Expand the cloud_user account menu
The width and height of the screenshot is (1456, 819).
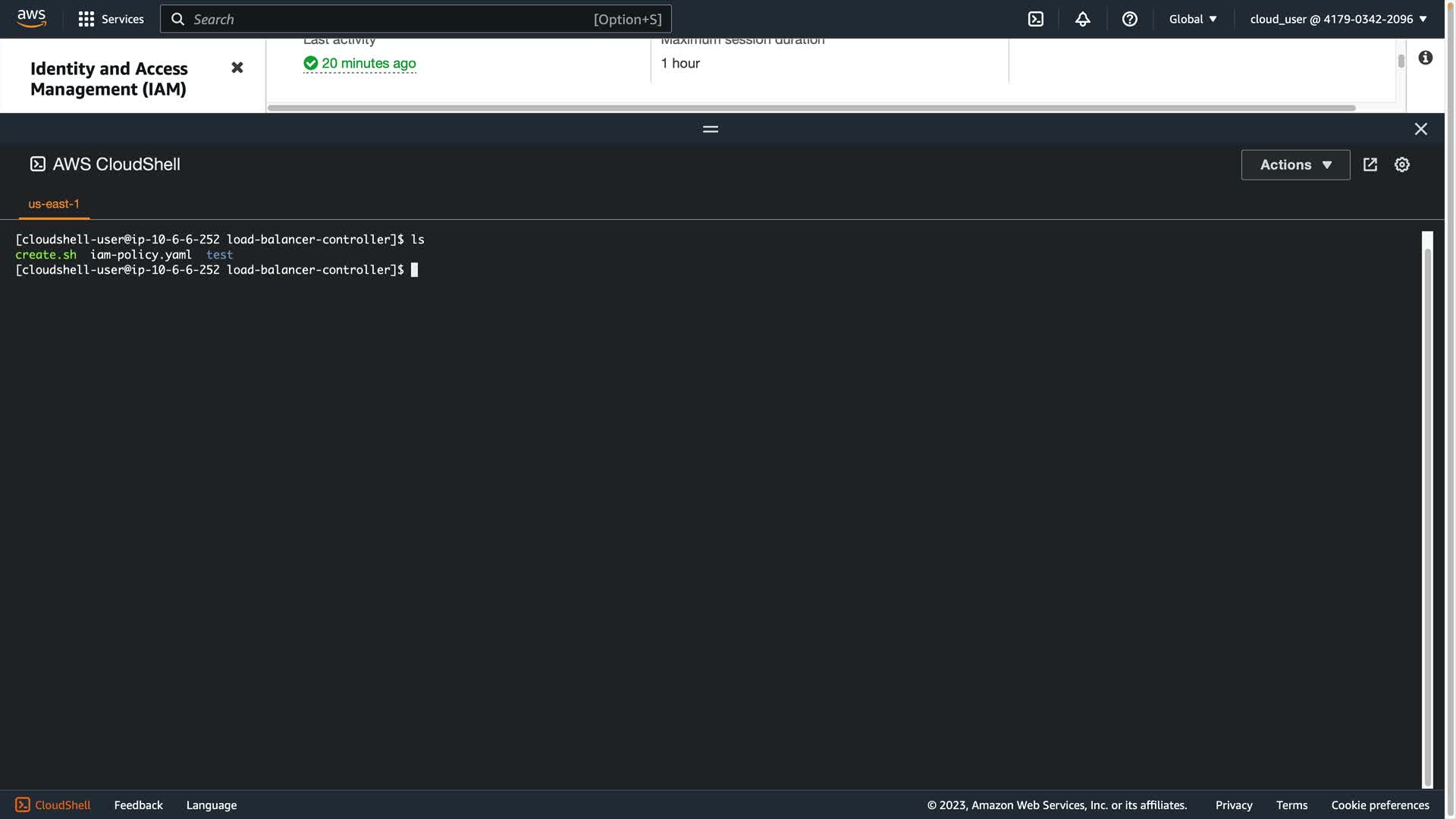(x=1338, y=19)
